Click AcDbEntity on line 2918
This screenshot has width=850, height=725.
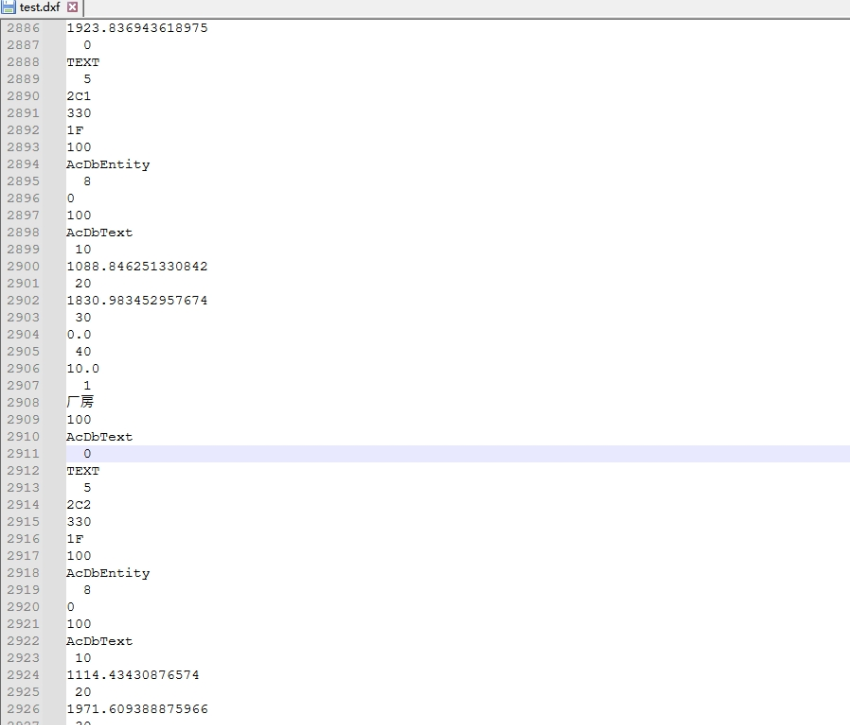point(108,573)
